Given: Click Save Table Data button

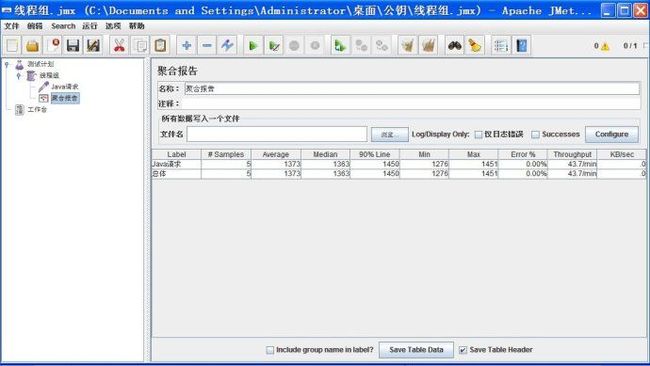Looking at the screenshot, I should pos(416,350).
